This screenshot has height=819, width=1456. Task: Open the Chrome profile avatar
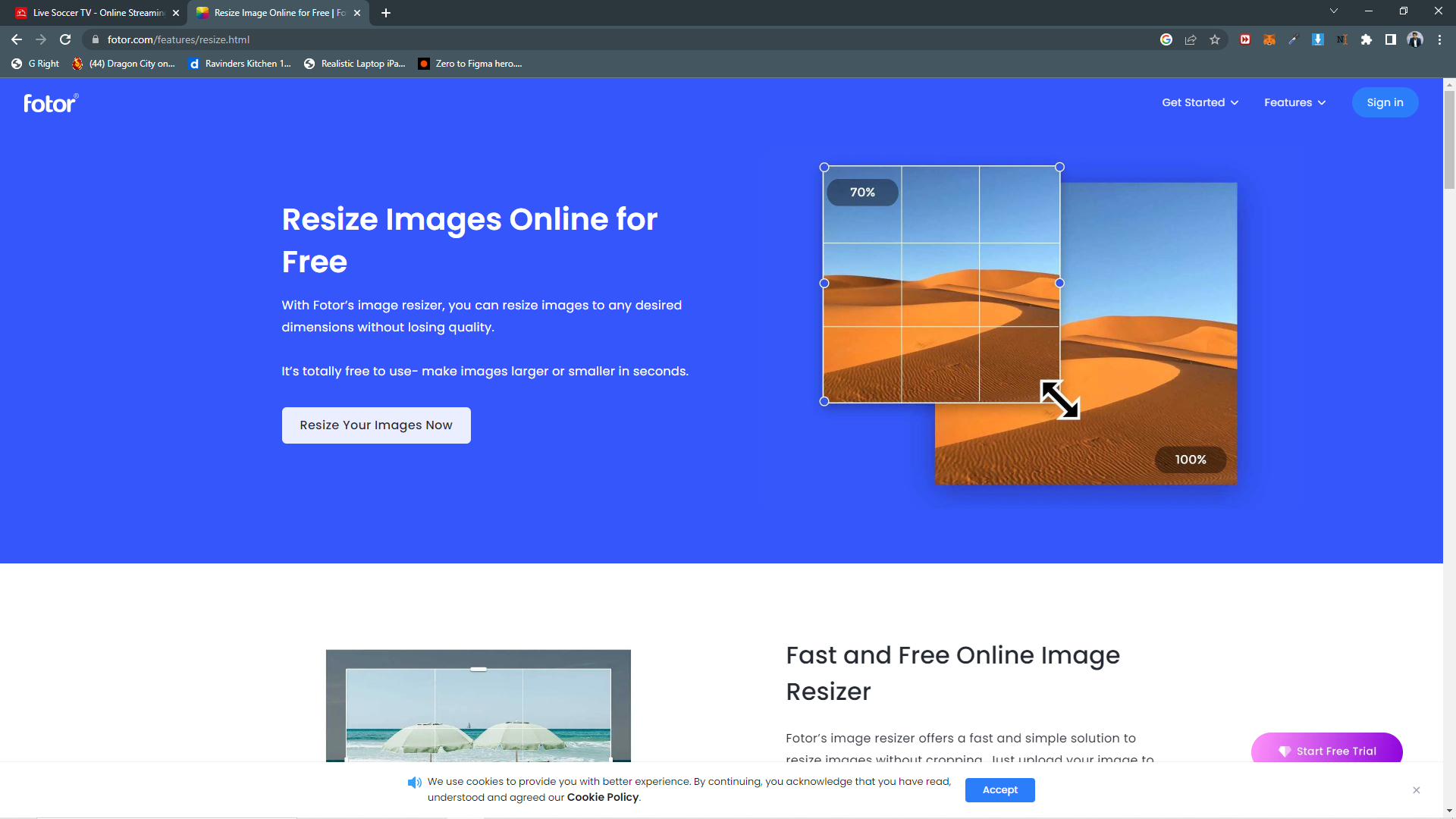click(x=1415, y=39)
